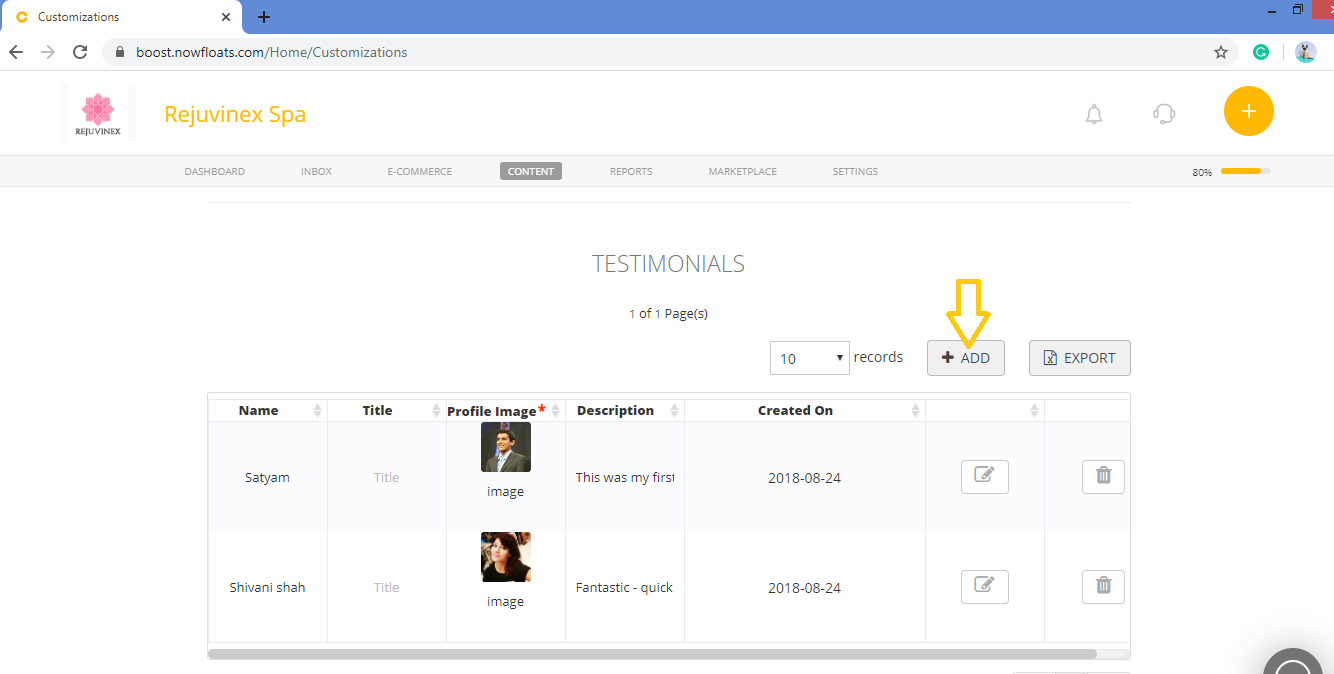The height and width of the screenshot is (674, 1334).
Task: Delete the Shivani shah testimonial
Action: 1103,587
